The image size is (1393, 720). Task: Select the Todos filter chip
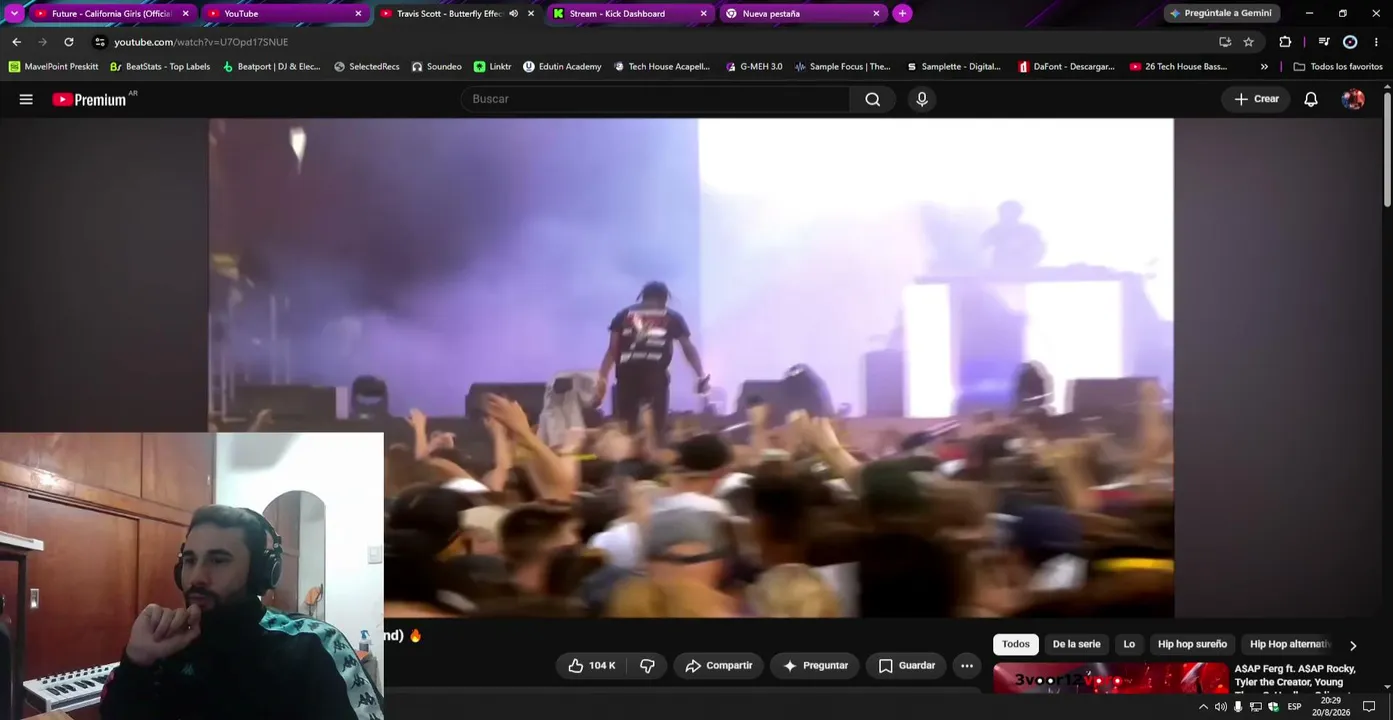[1016, 645]
